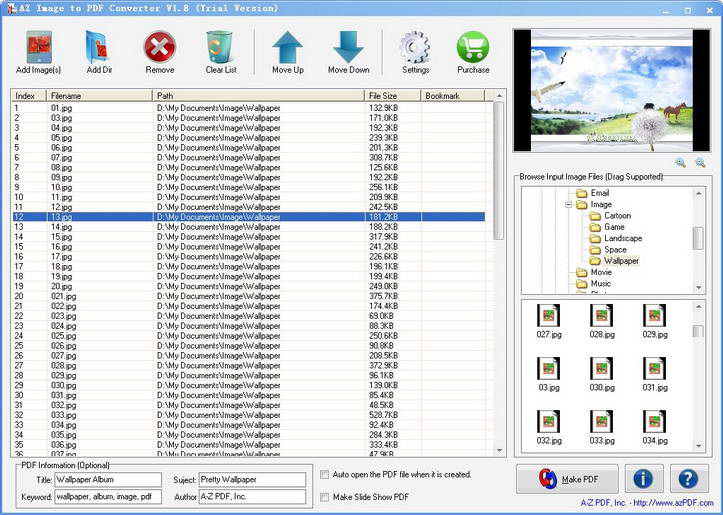This screenshot has height=515, width=723.
Task: Select the 032.jpg file thumbnail
Action: [549, 427]
